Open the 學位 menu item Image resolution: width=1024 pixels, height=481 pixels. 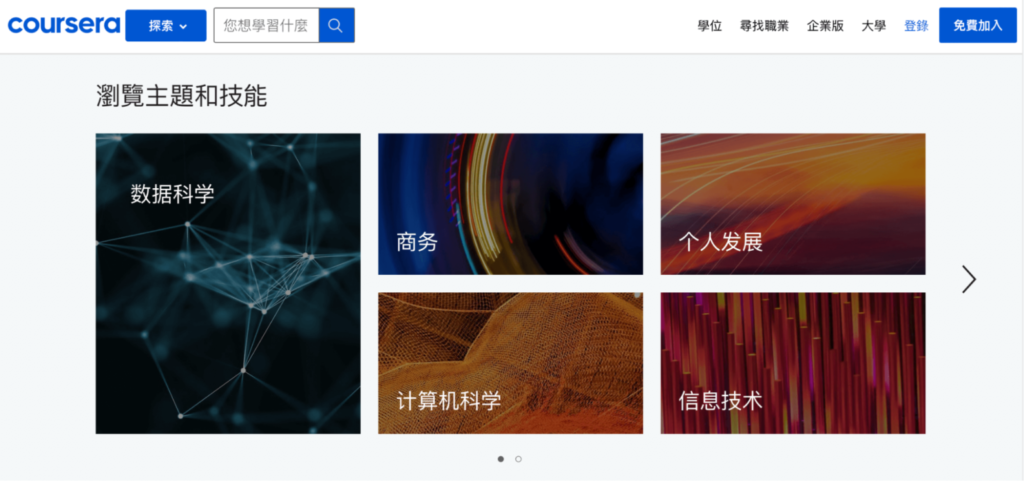coord(709,26)
